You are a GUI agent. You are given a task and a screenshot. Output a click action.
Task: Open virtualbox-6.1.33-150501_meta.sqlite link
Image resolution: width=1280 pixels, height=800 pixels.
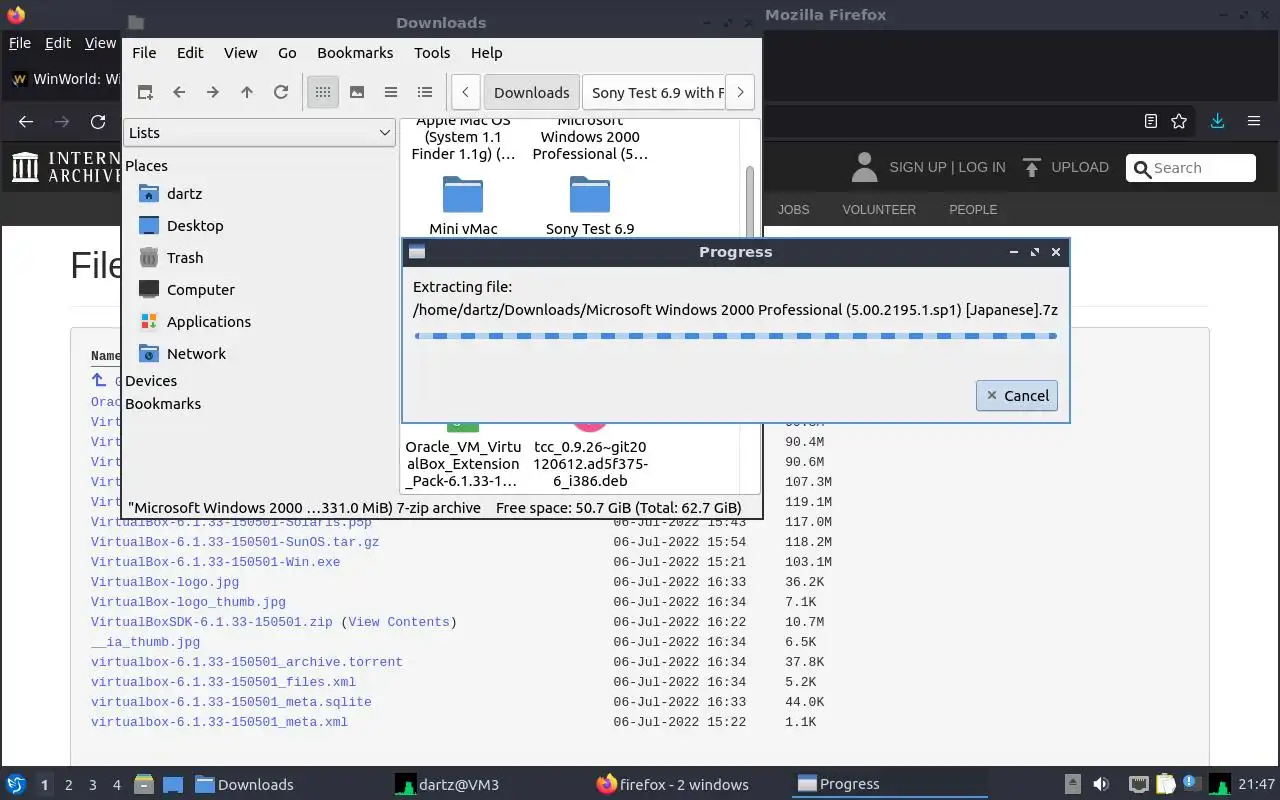231,702
